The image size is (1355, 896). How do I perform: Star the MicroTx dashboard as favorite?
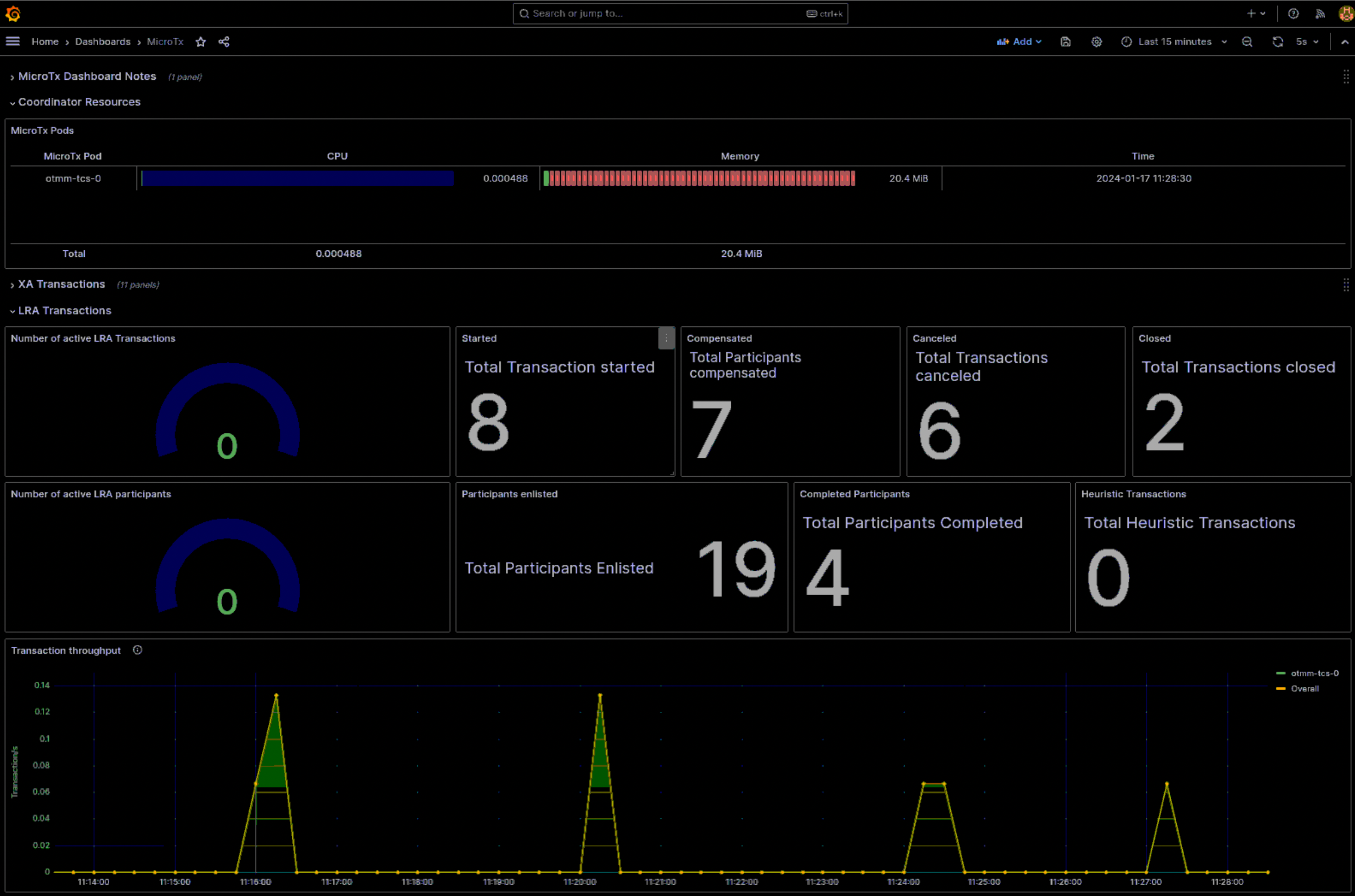tap(200, 41)
